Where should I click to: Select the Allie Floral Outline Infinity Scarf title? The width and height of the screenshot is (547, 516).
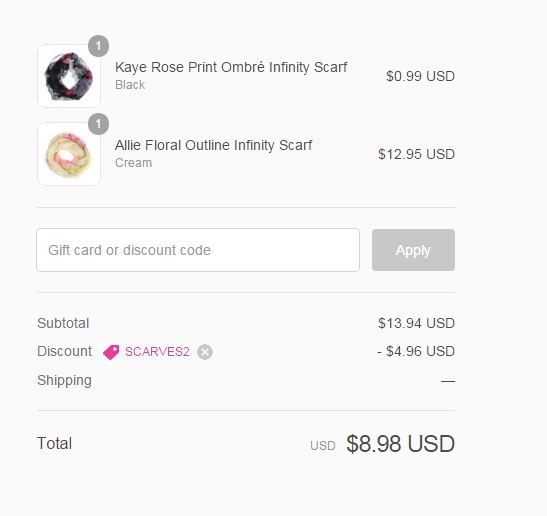tap(213, 145)
